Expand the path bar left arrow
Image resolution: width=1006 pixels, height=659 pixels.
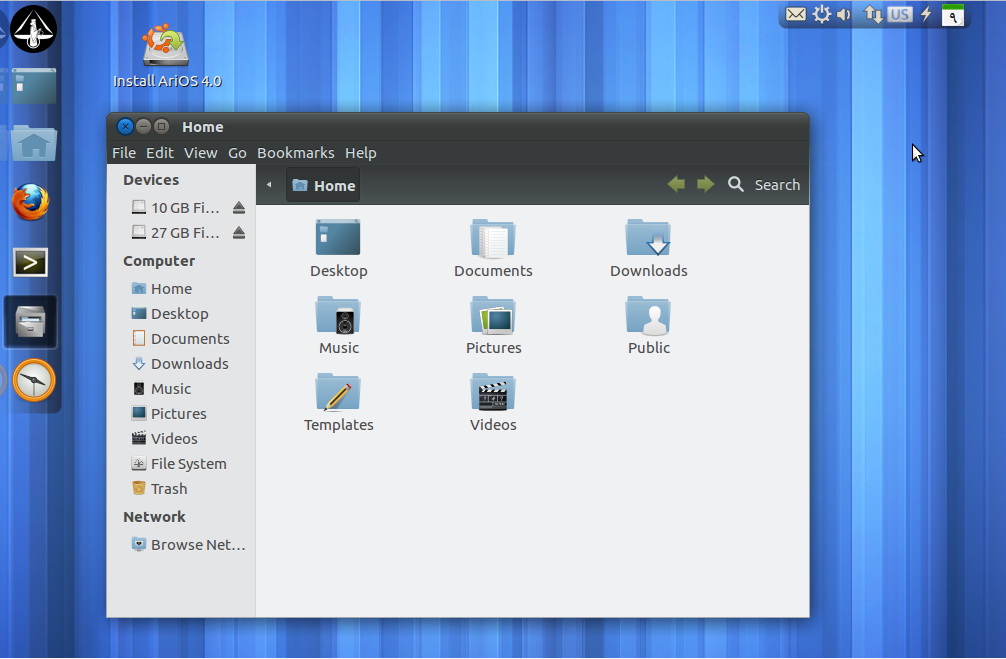coord(269,185)
